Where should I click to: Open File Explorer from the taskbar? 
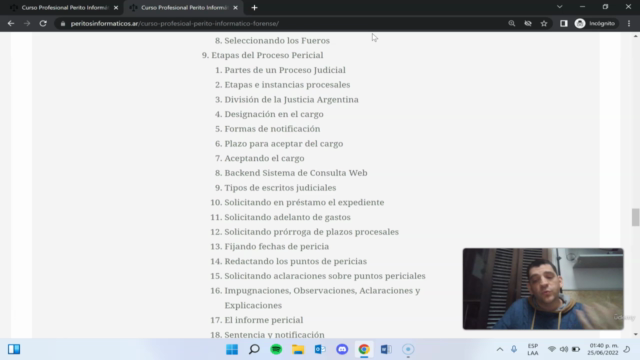(298, 349)
